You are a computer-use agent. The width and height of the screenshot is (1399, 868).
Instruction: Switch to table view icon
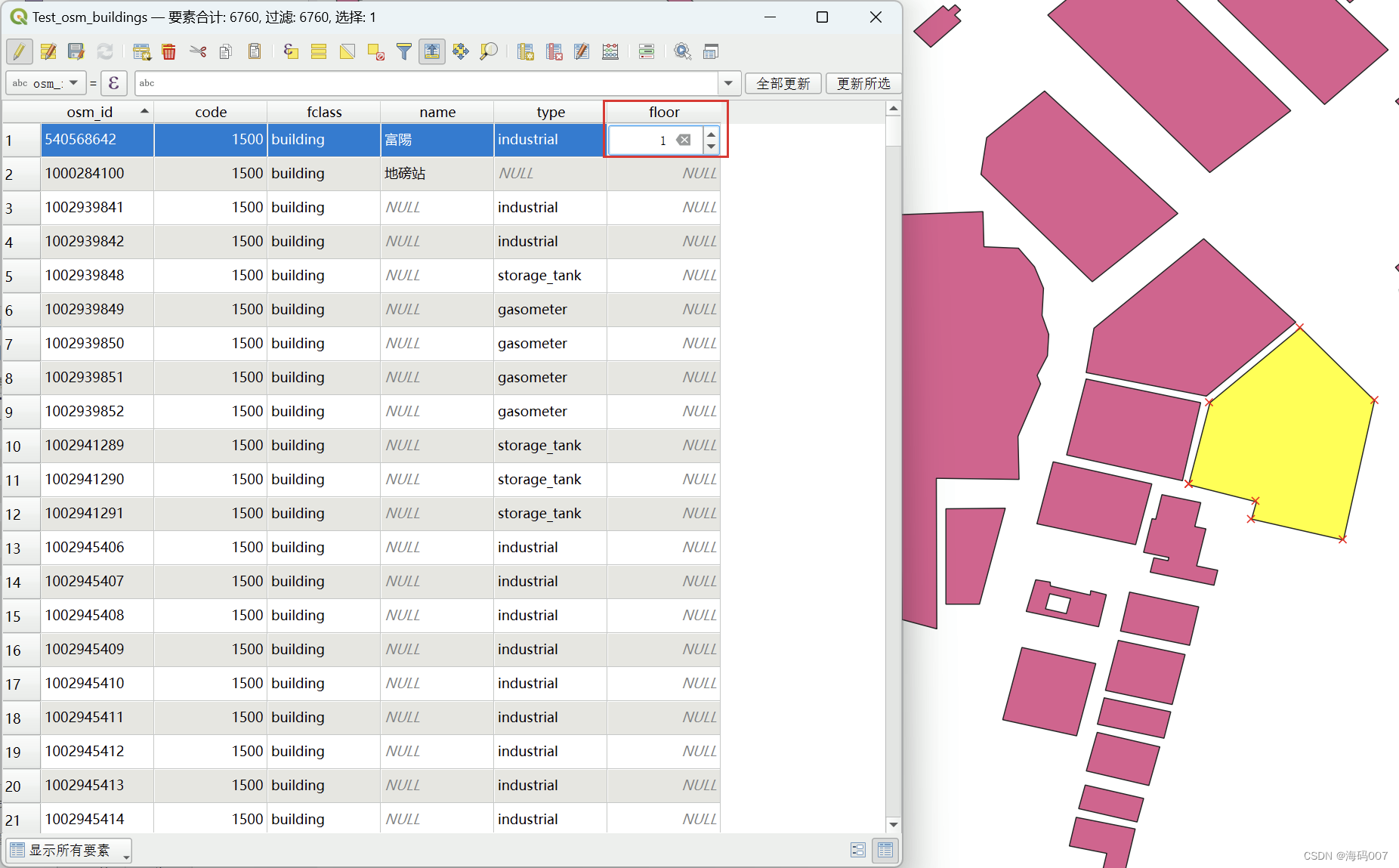[x=885, y=850]
